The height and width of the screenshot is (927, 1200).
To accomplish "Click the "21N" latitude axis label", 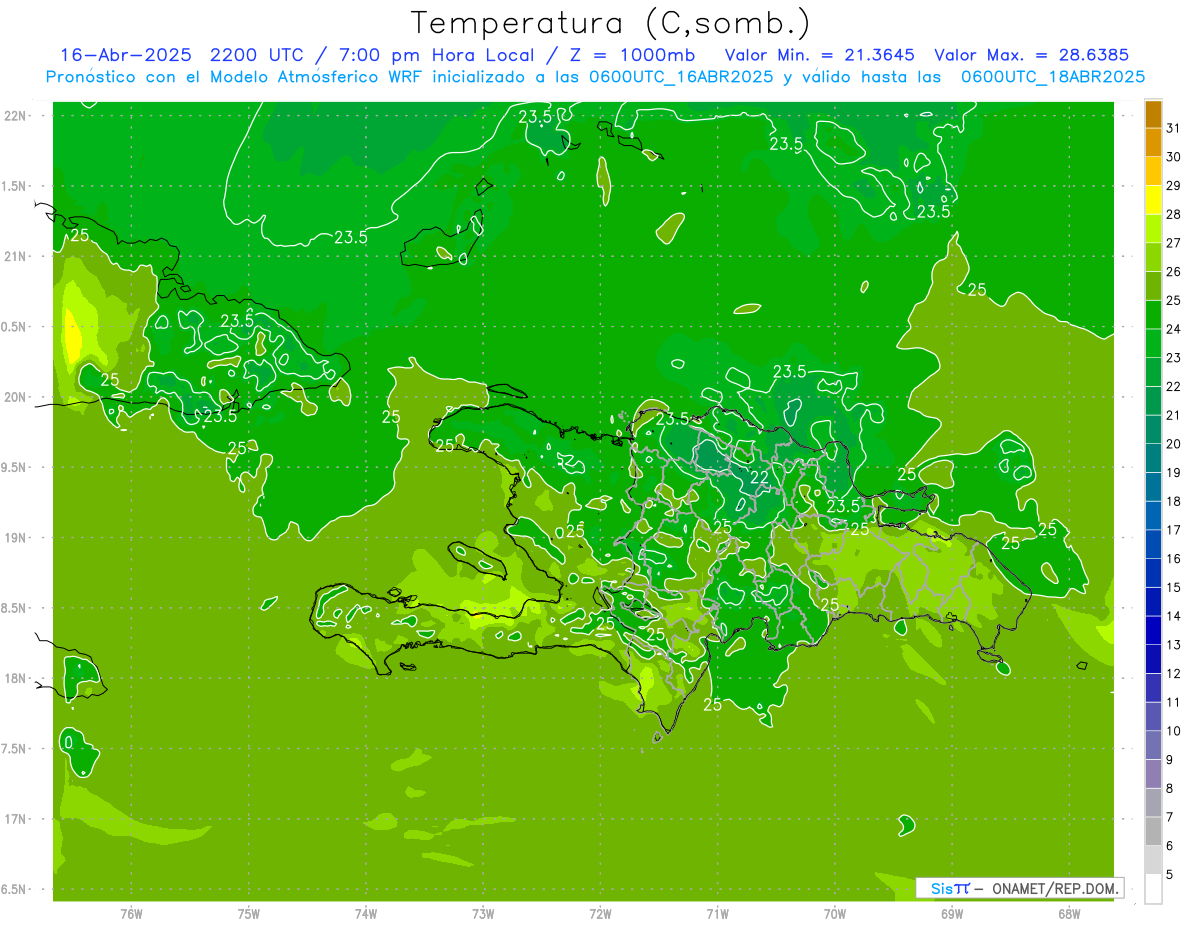I will coord(14,256).
